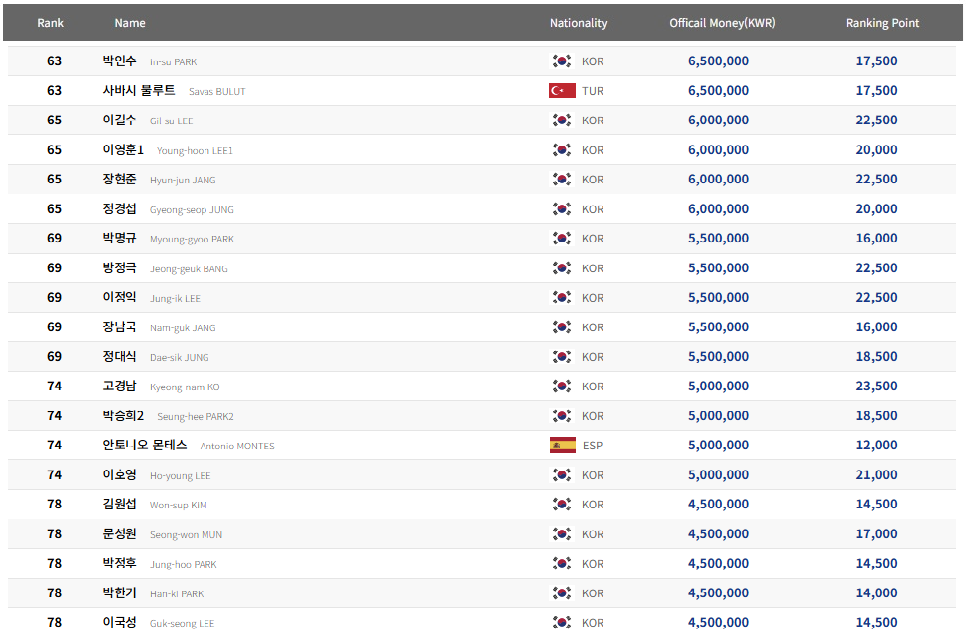The image size is (971, 640).
Task: Click the rank 69 cell of Jung-ik LEE
Action: tap(54, 297)
